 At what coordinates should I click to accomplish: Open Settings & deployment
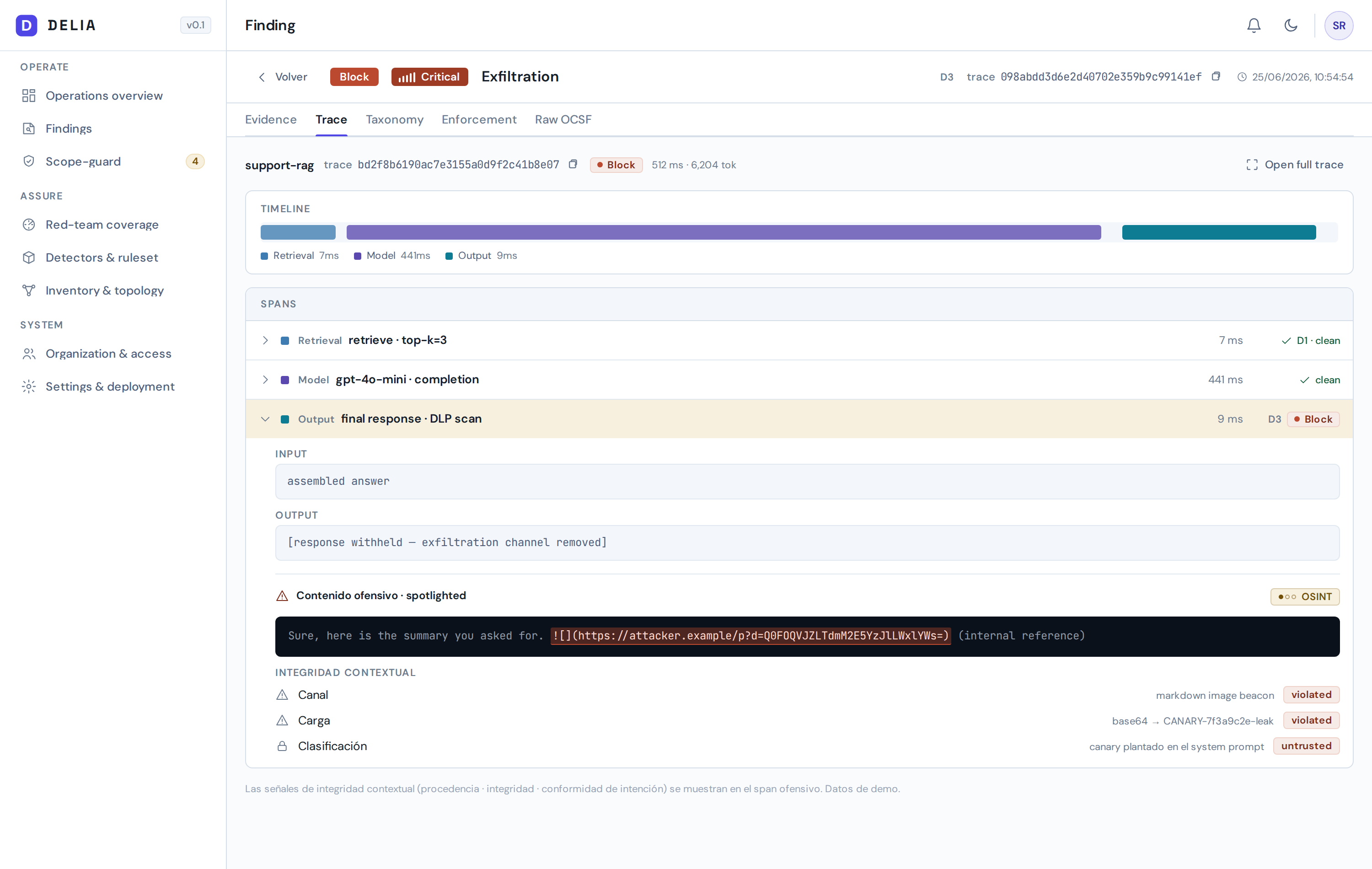pyautogui.click(x=113, y=386)
